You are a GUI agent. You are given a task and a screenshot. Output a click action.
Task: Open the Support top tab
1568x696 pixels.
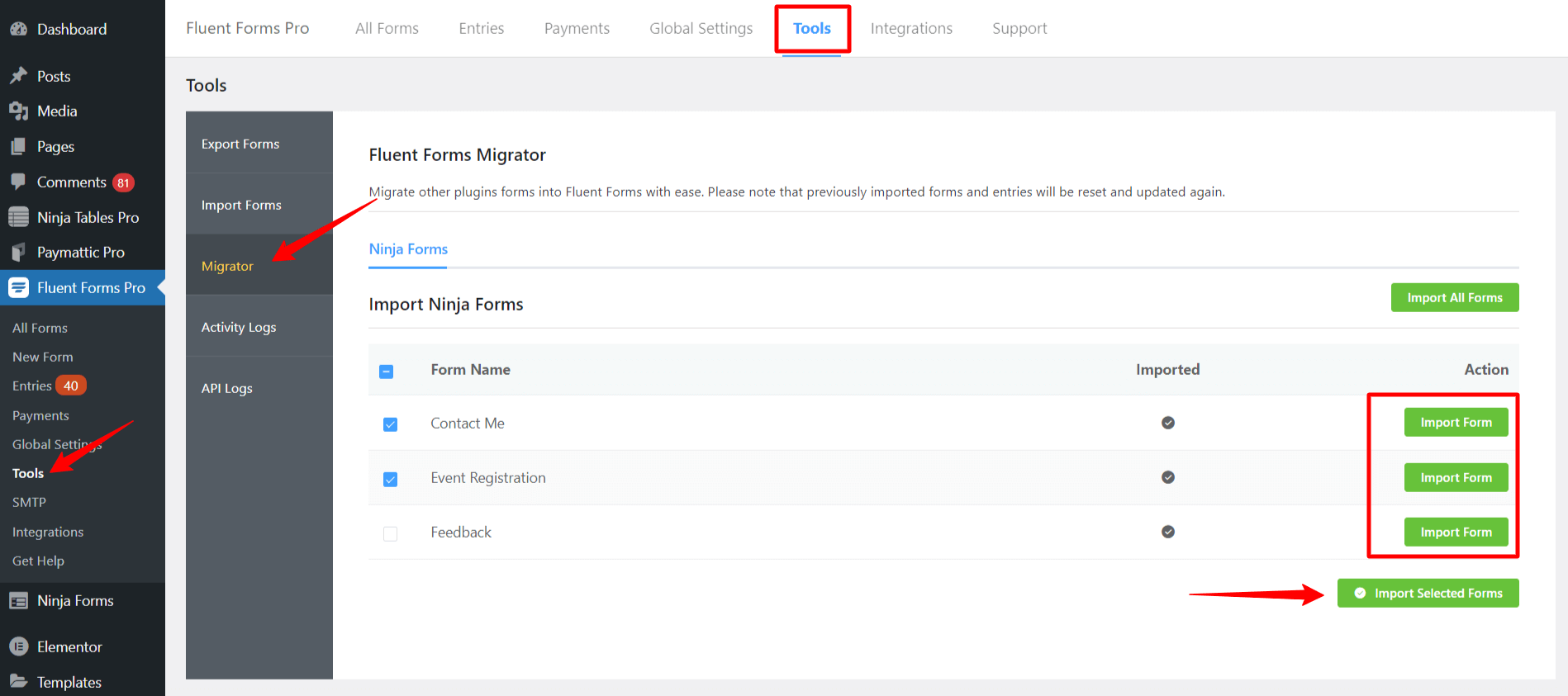tap(1019, 28)
